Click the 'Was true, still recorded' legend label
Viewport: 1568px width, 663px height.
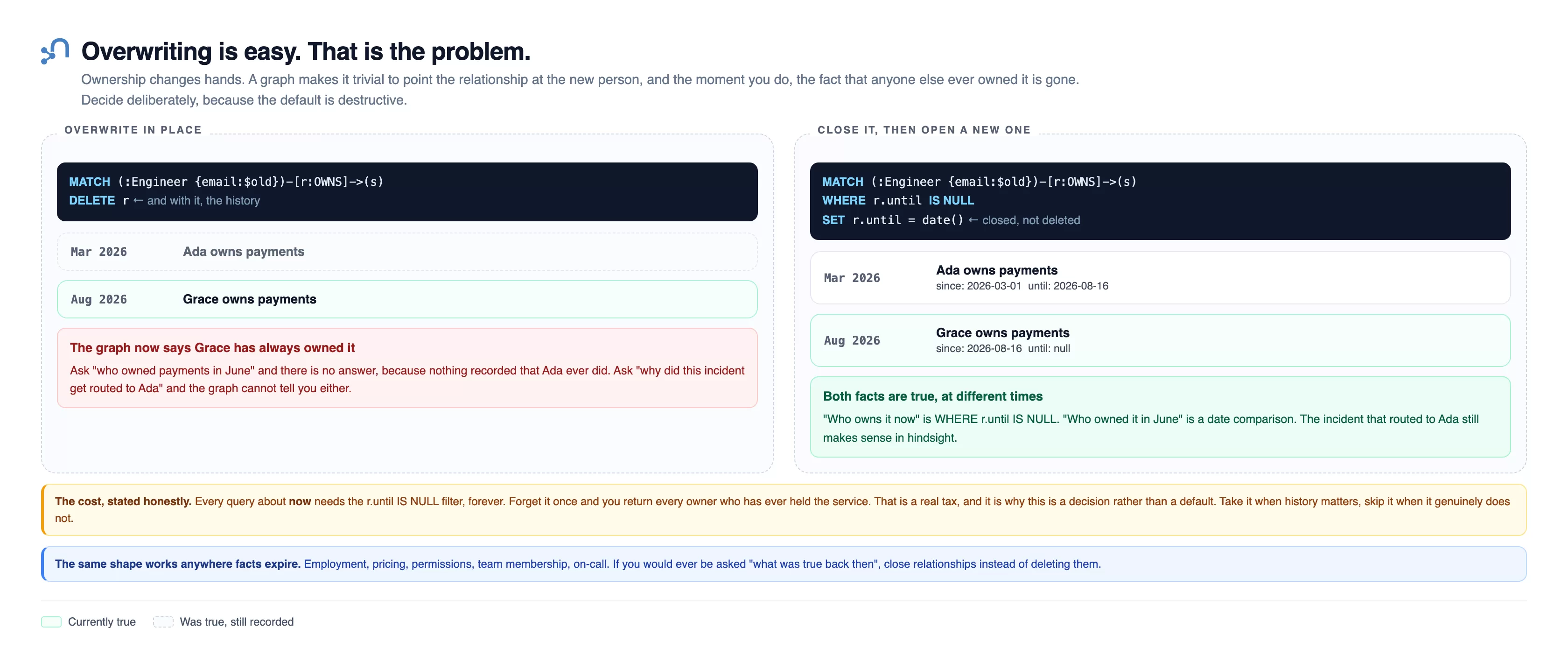(x=237, y=621)
